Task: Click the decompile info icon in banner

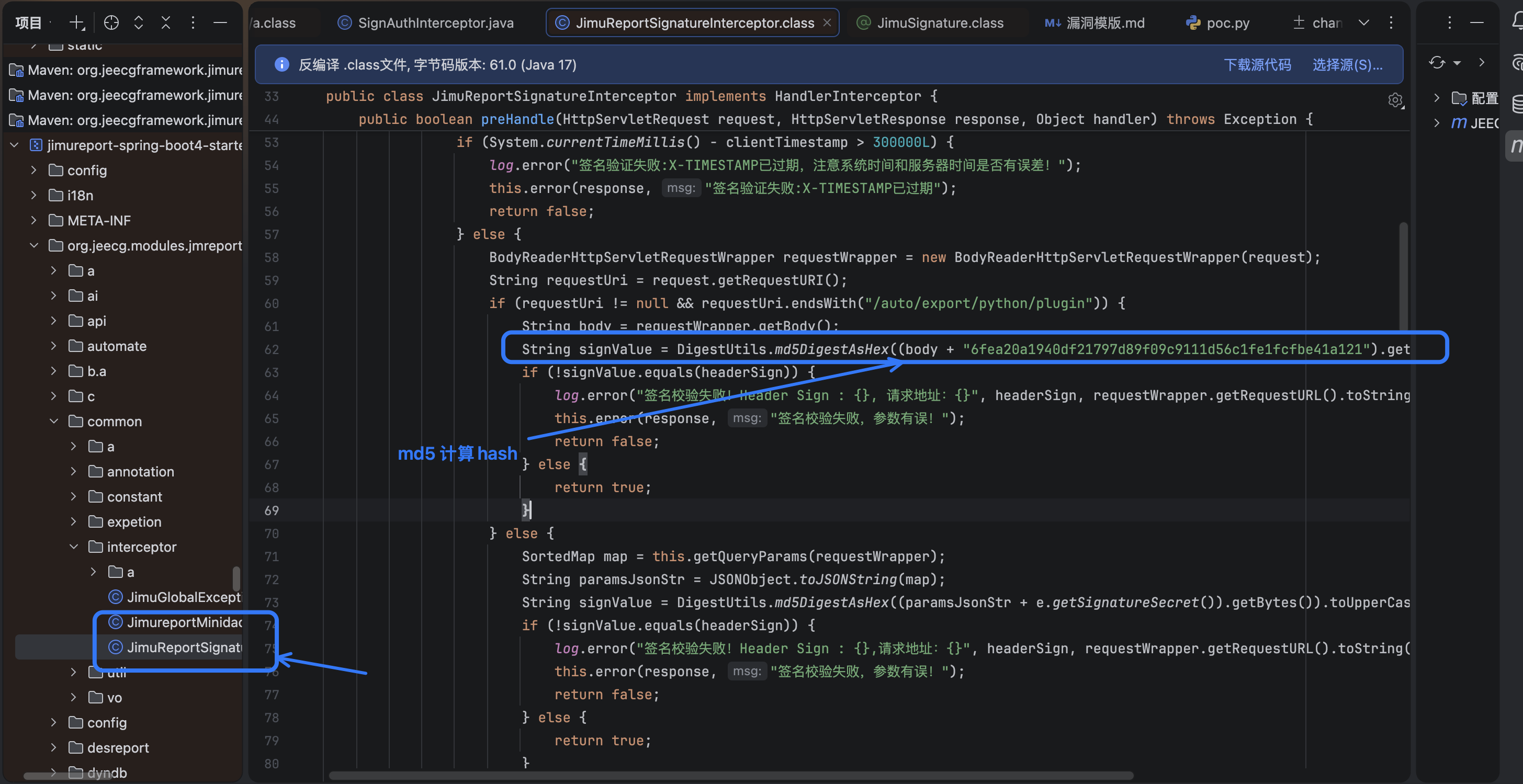Action: pyautogui.click(x=282, y=64)
